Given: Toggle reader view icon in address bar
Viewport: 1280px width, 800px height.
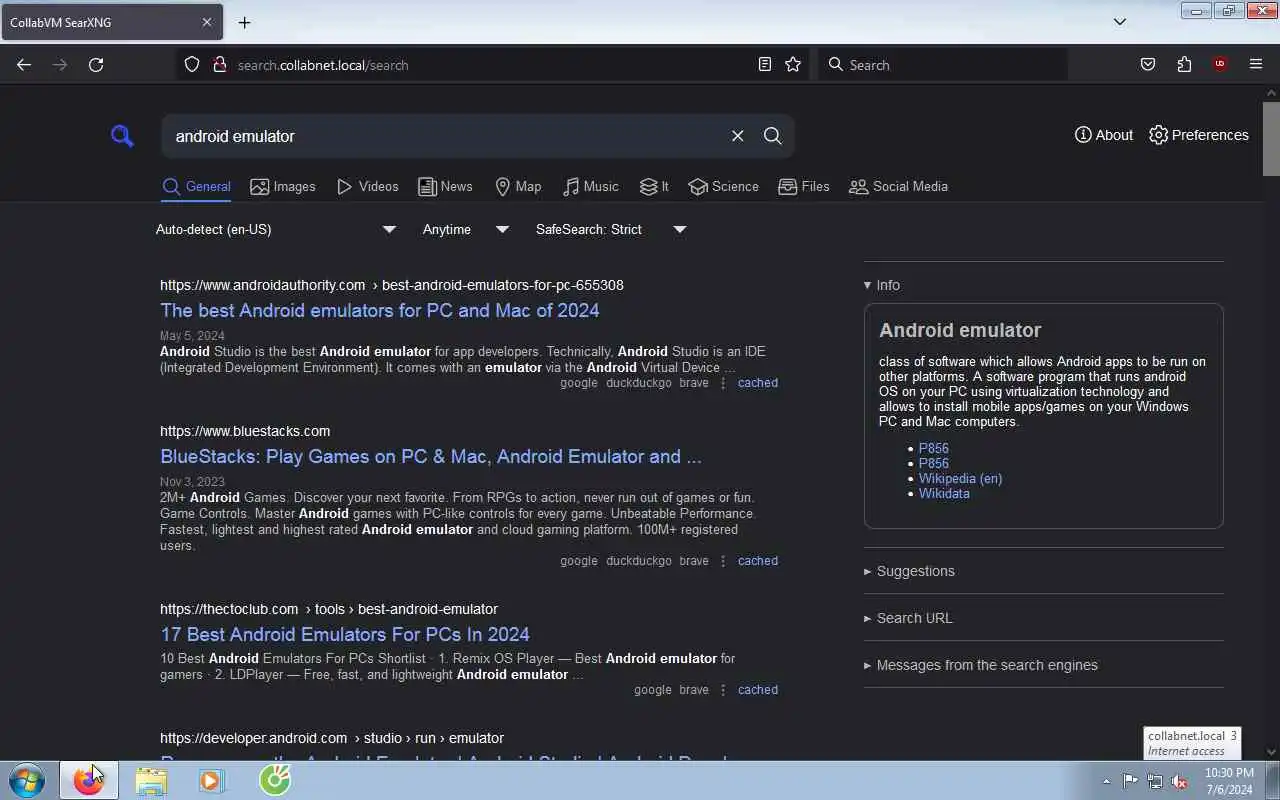Looking at the screenshot, I should pyautogui.click(x=765, y=65).
